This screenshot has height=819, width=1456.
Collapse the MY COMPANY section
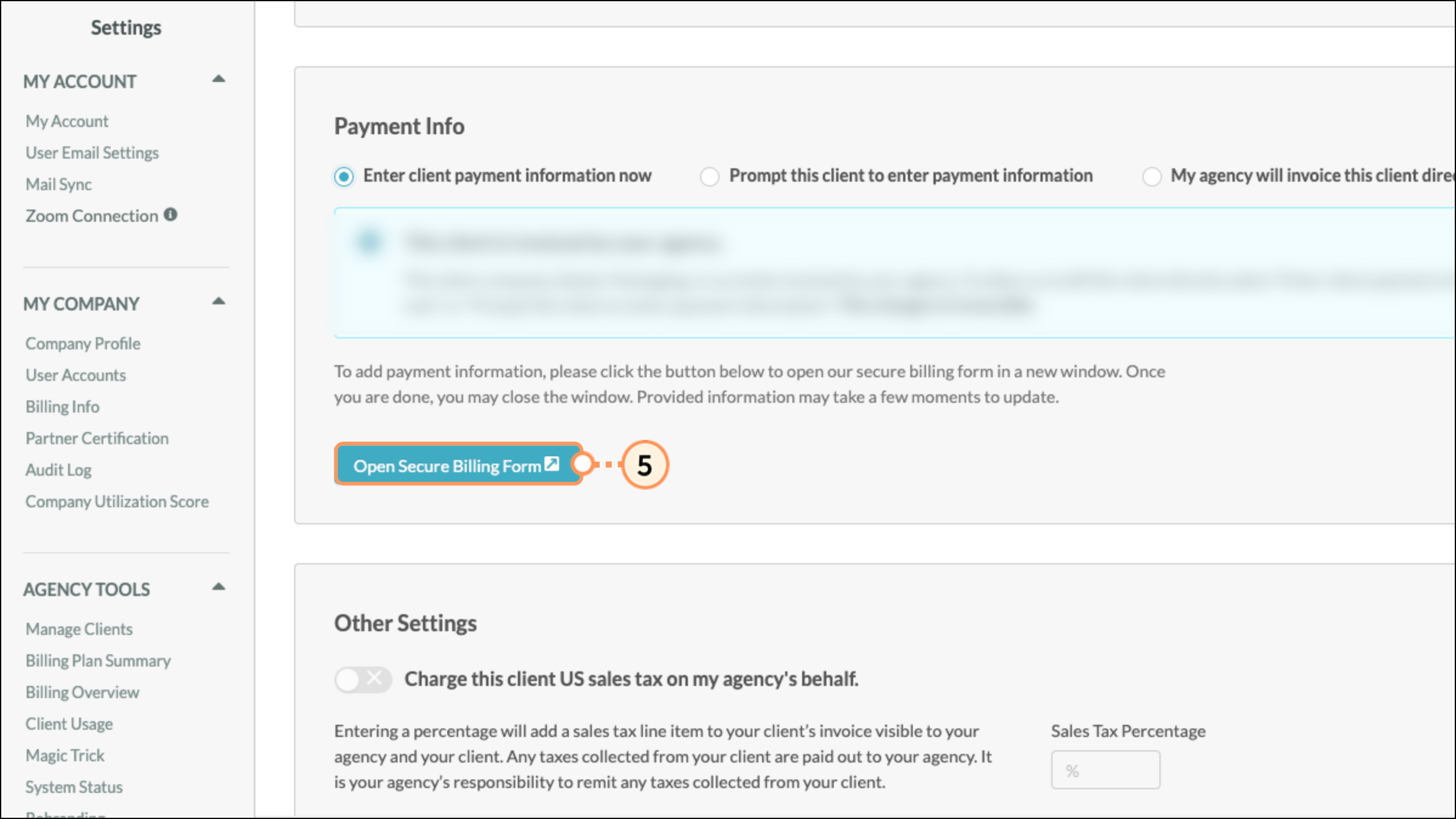coord(219,301)
